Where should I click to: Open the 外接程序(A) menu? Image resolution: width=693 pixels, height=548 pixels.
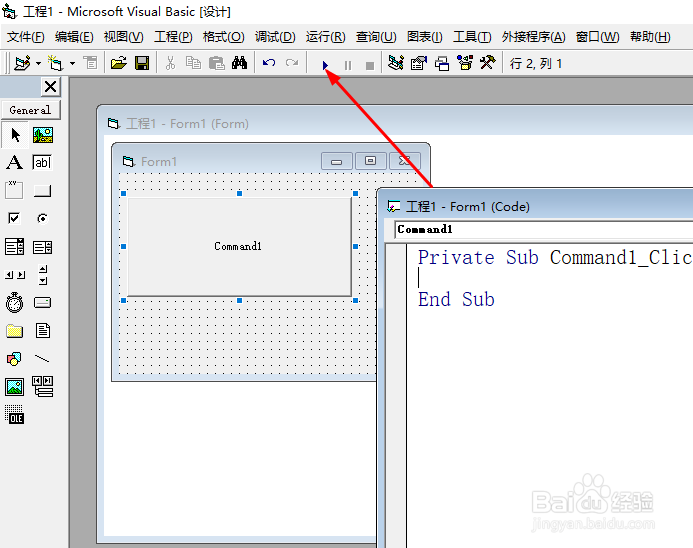[x=533, y=37]
